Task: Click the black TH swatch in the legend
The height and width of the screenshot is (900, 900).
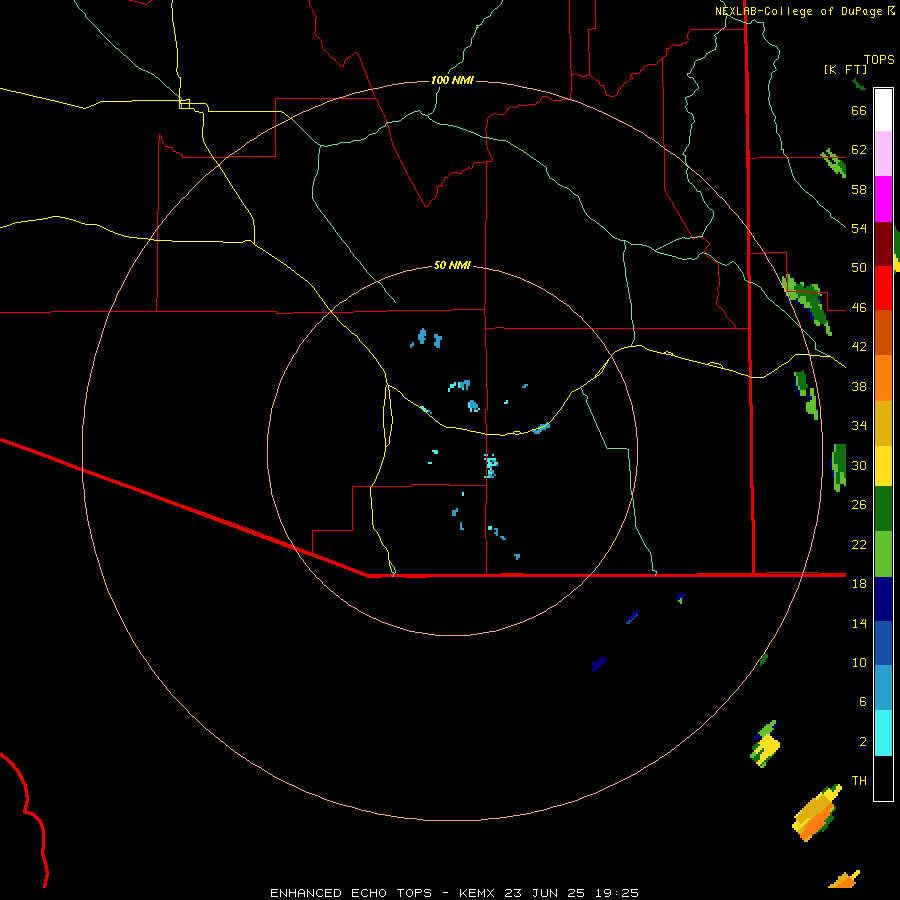Action: pos(883,778)
